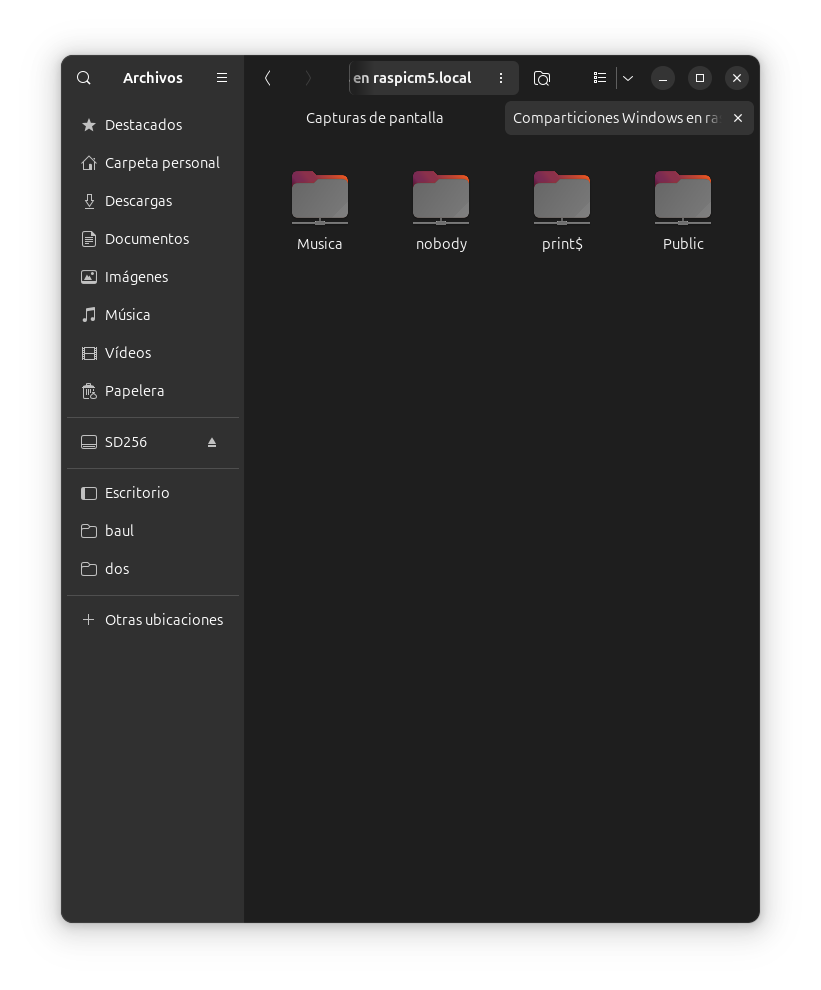
Task: Click the raspicm5.local path bar
Action: [434, 78]
